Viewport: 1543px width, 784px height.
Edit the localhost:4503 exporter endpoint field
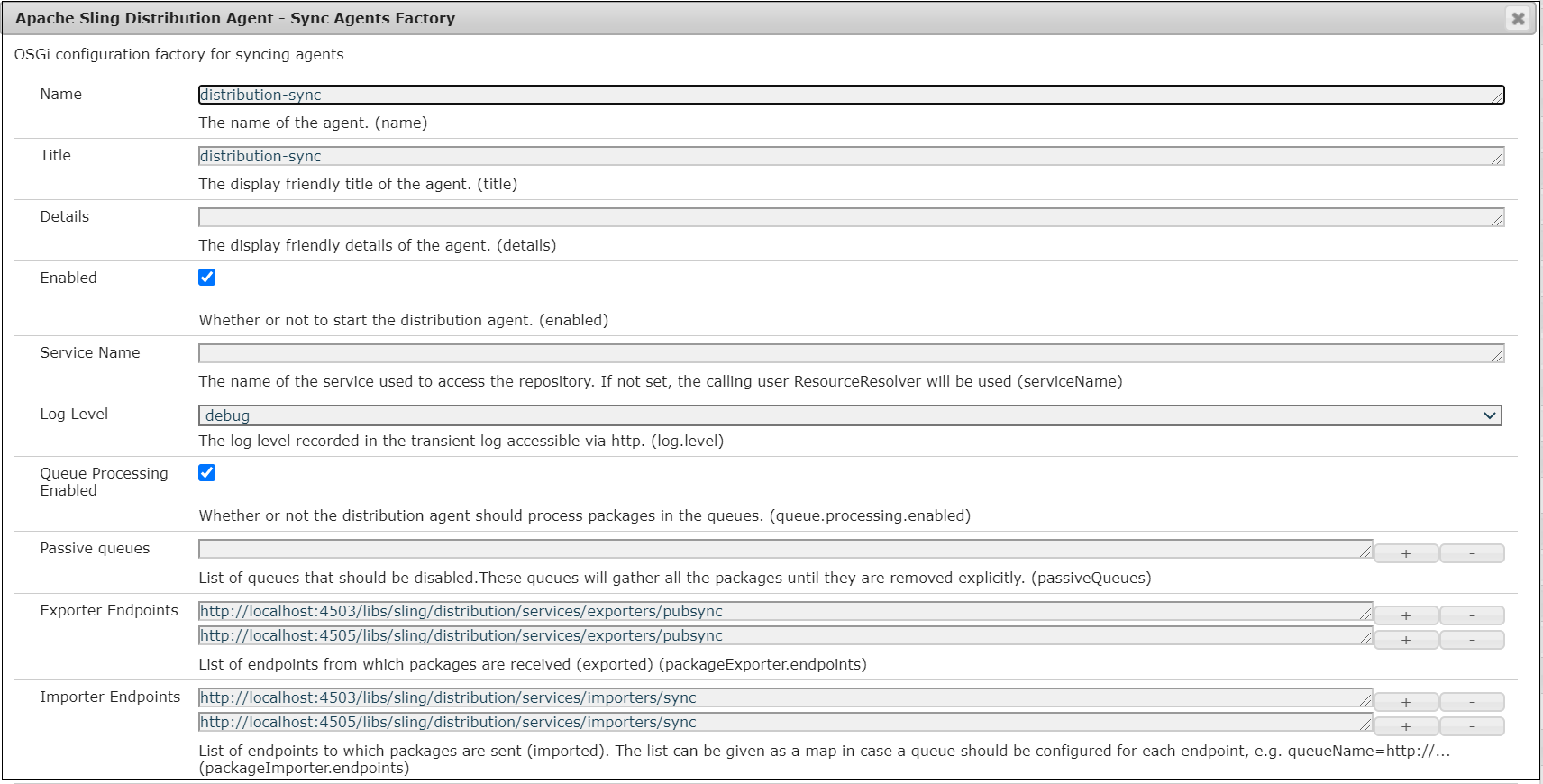tap(785, 611)
